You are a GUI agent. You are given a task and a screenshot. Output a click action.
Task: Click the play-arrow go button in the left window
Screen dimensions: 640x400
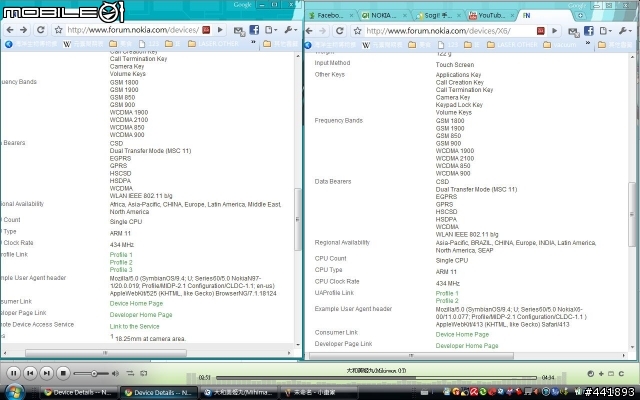220,30
